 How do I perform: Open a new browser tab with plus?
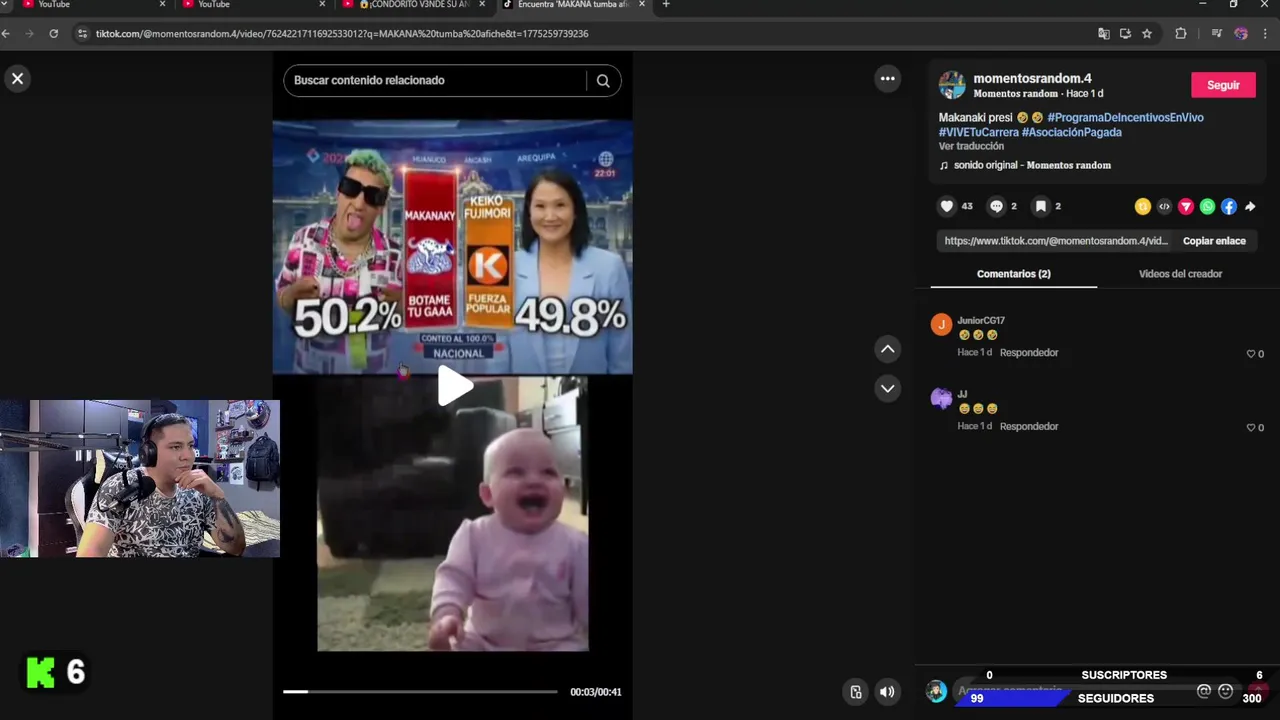(666, 5)
